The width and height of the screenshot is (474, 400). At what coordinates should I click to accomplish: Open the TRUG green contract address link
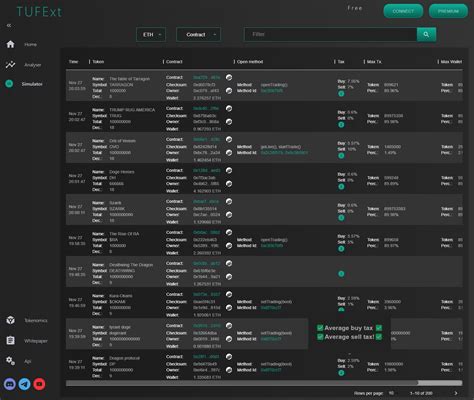coord(206,108)
